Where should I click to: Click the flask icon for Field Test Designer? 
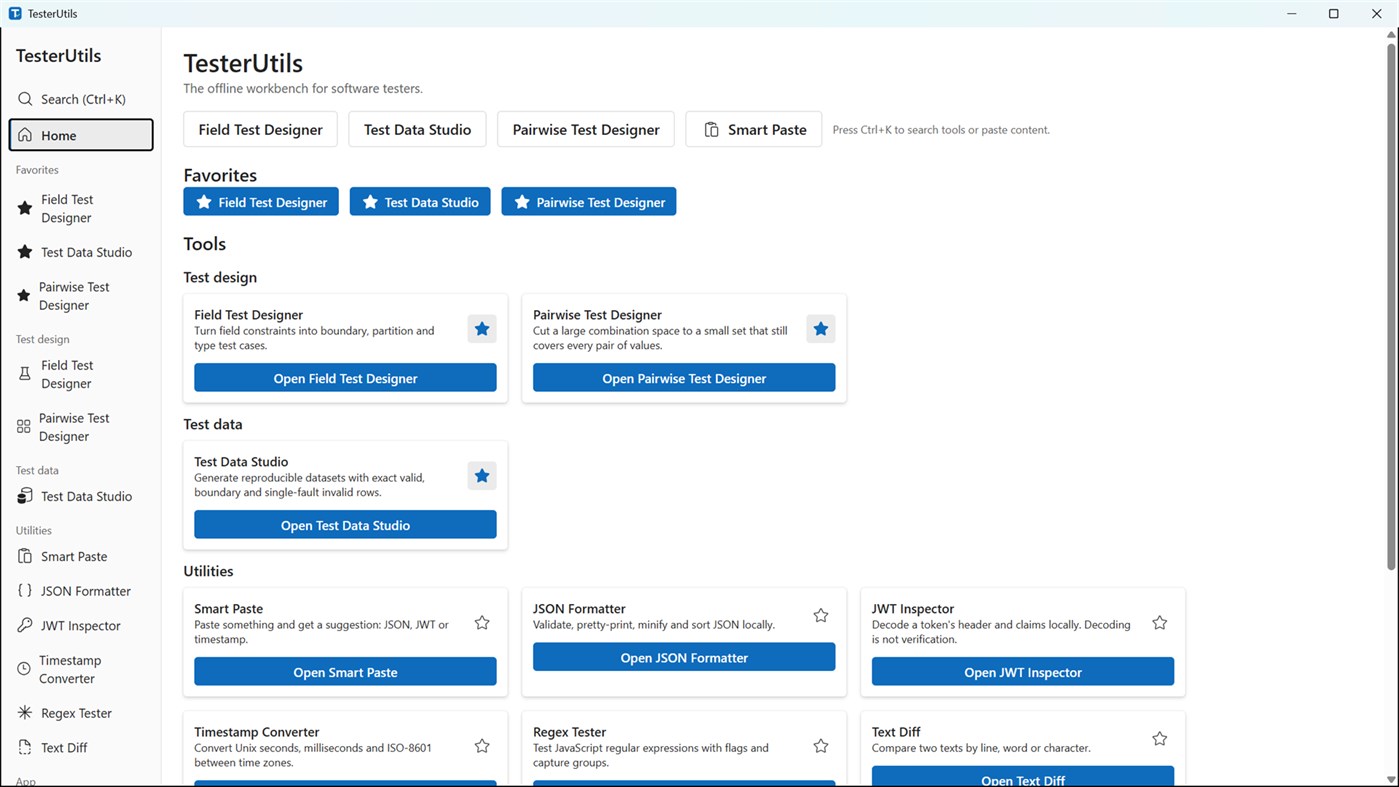click(x=25, y=374)
